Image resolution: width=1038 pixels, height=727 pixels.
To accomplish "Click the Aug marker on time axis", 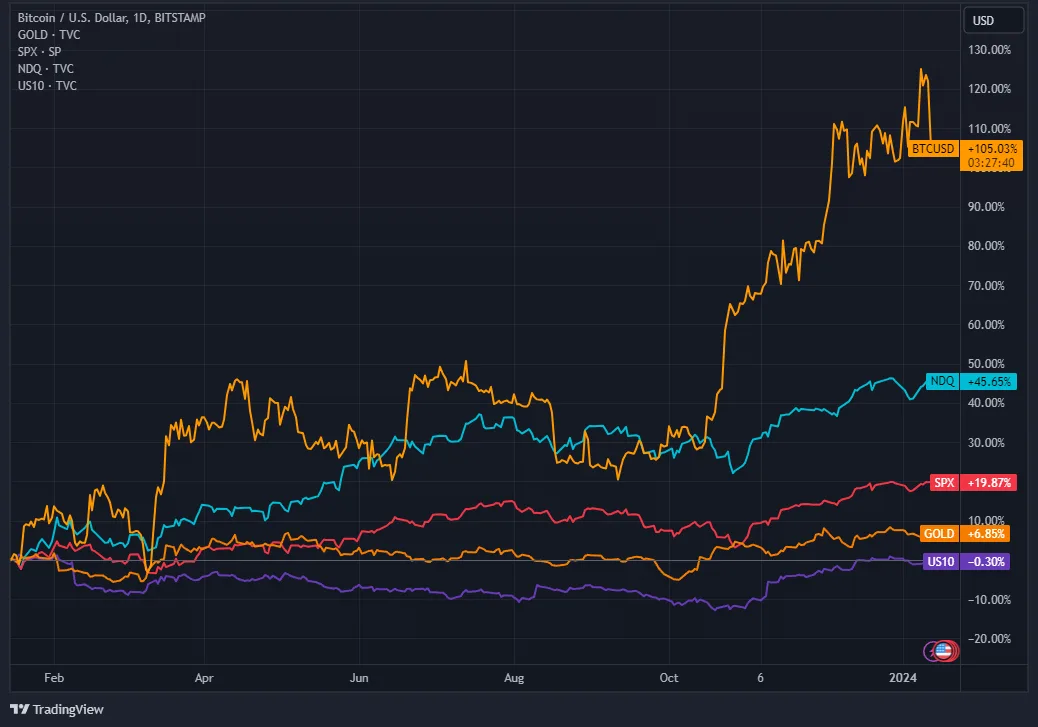I will coord(514,677).
